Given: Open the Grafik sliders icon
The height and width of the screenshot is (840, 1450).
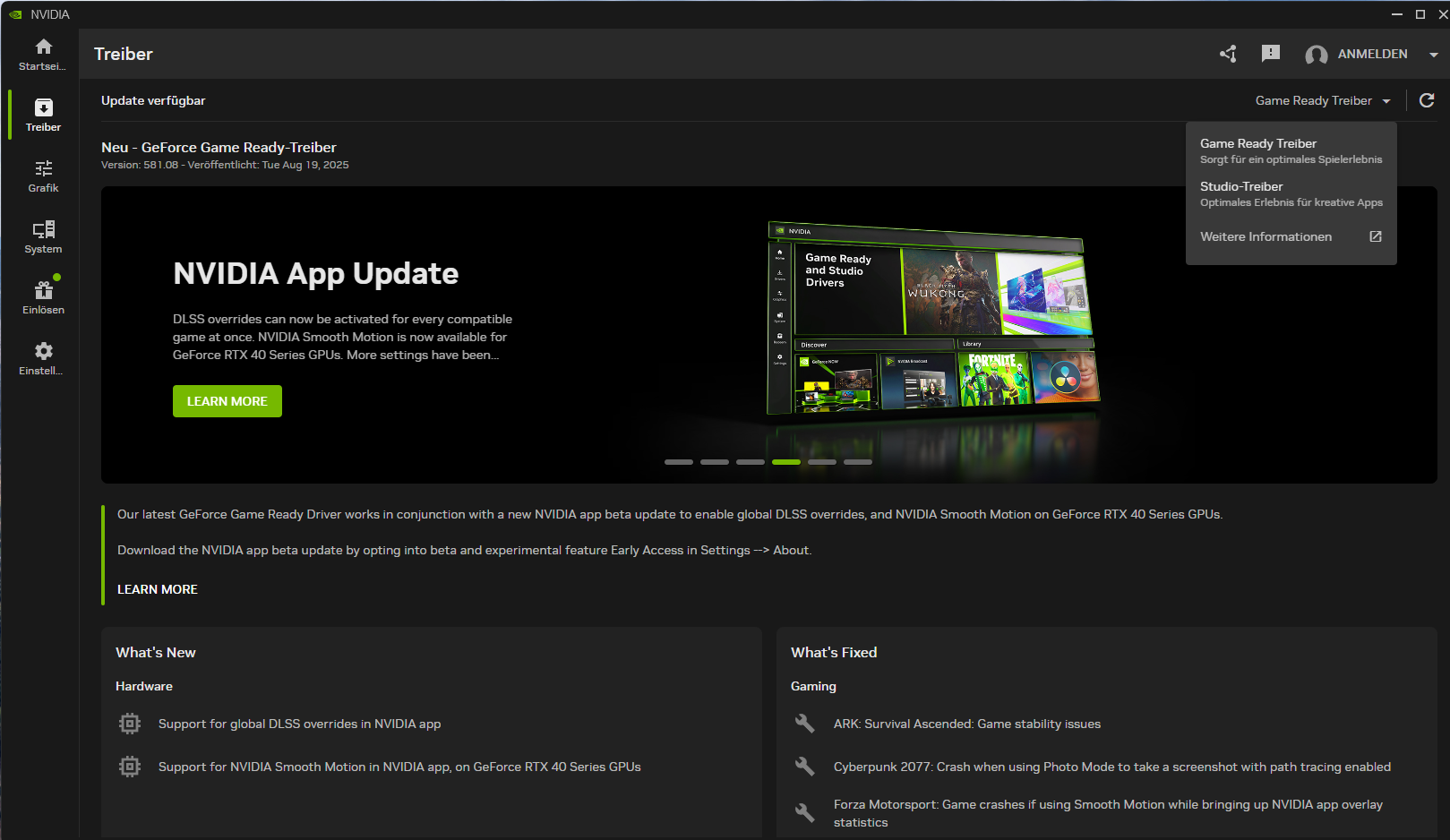Looking at the screenshot, I should (43, 168).
